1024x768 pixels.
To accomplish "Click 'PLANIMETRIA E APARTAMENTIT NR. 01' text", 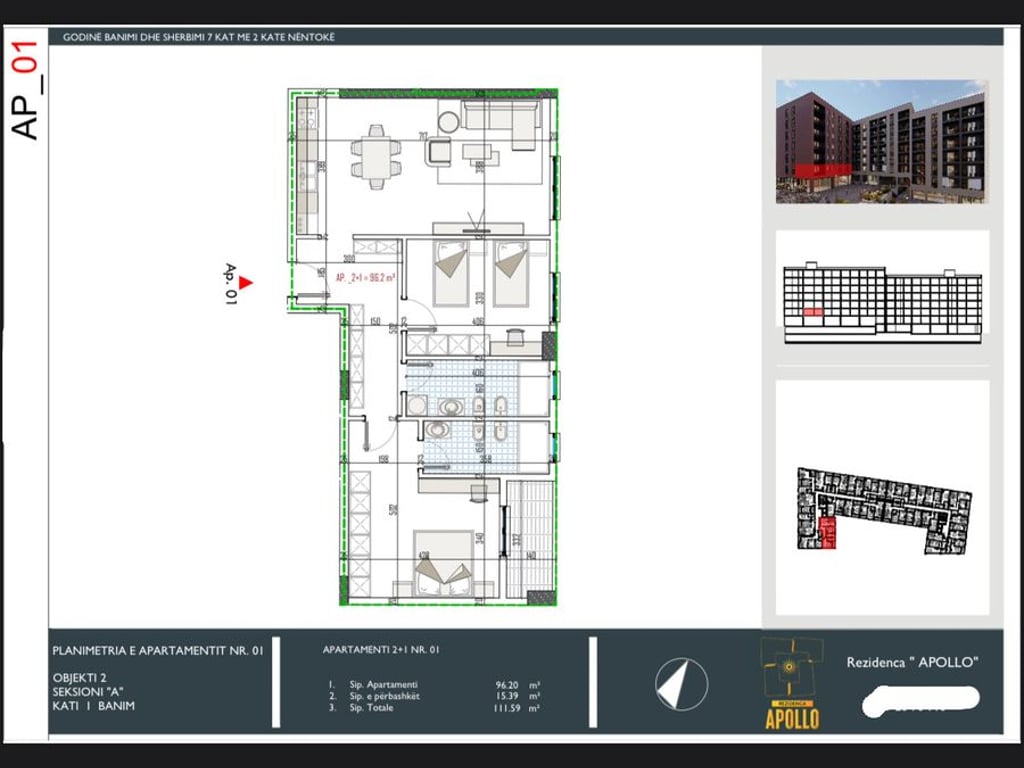I will [x=158, y=650].
